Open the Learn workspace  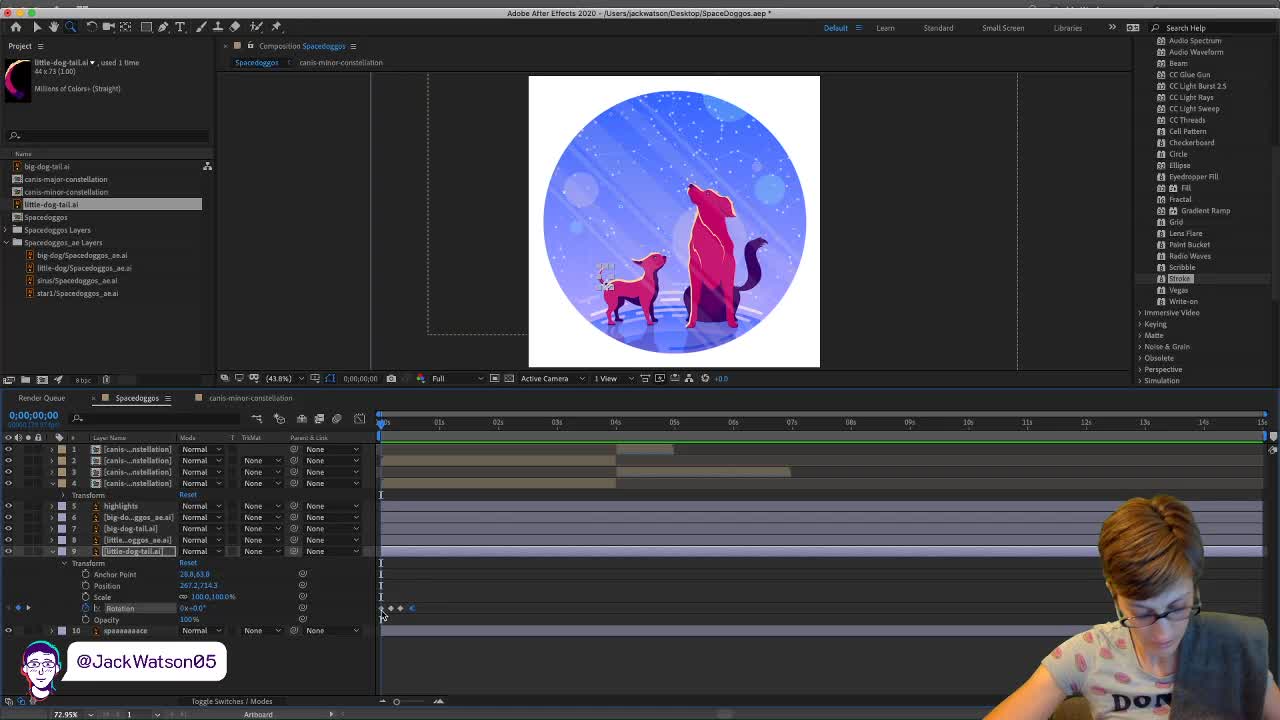(x=885, y=28)
